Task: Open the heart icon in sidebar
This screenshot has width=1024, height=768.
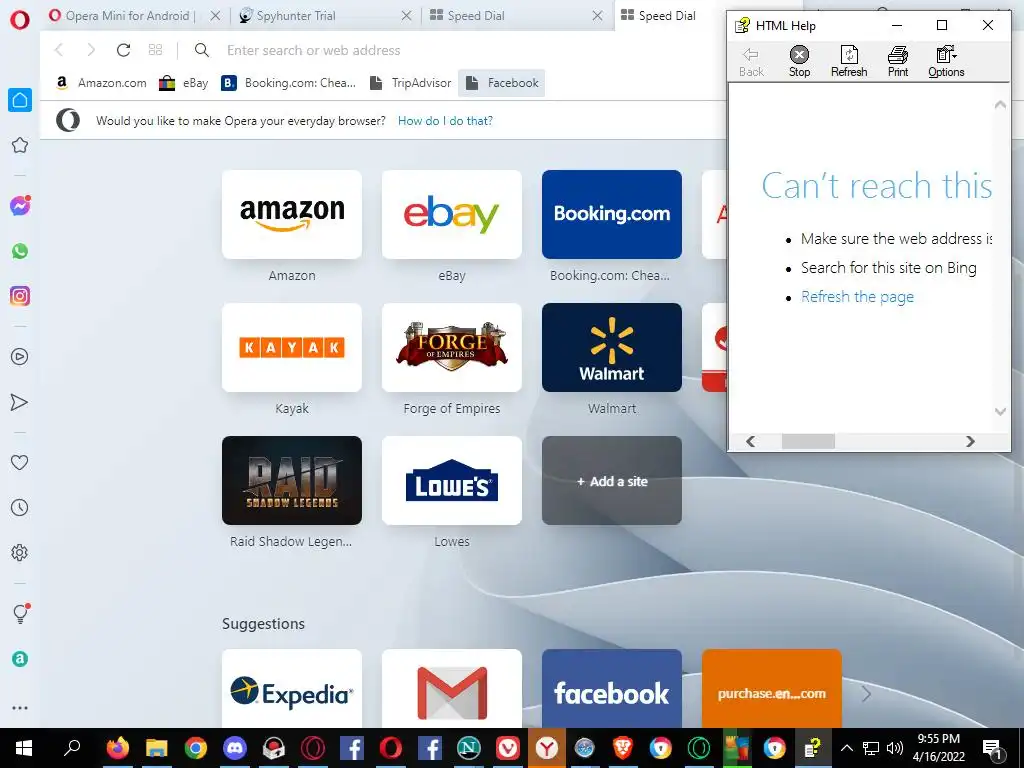Action: pyautogui.click(x=20, y=462)
